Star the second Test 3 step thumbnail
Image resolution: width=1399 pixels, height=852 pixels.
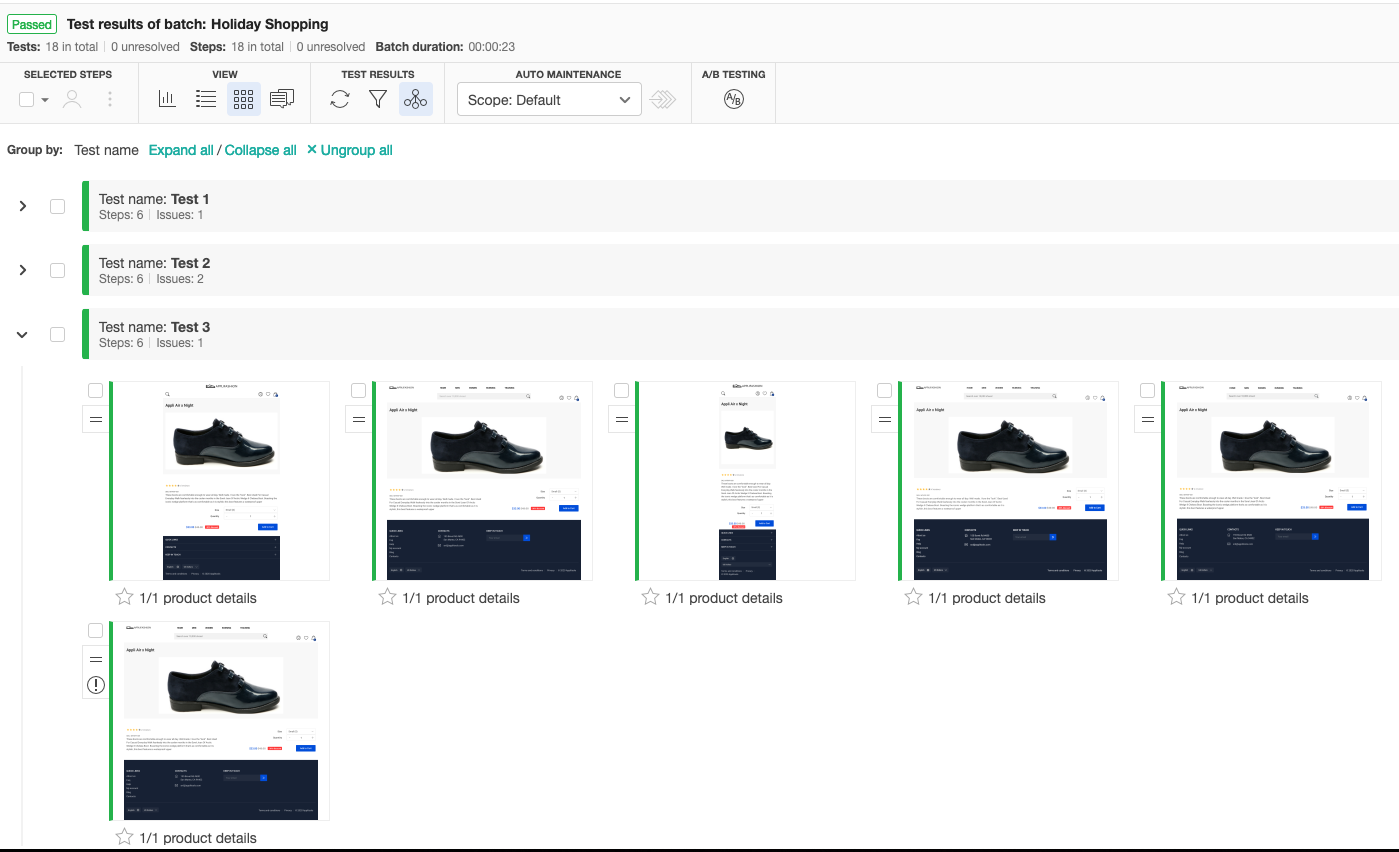pyautogui.click(x=388, y=597)
